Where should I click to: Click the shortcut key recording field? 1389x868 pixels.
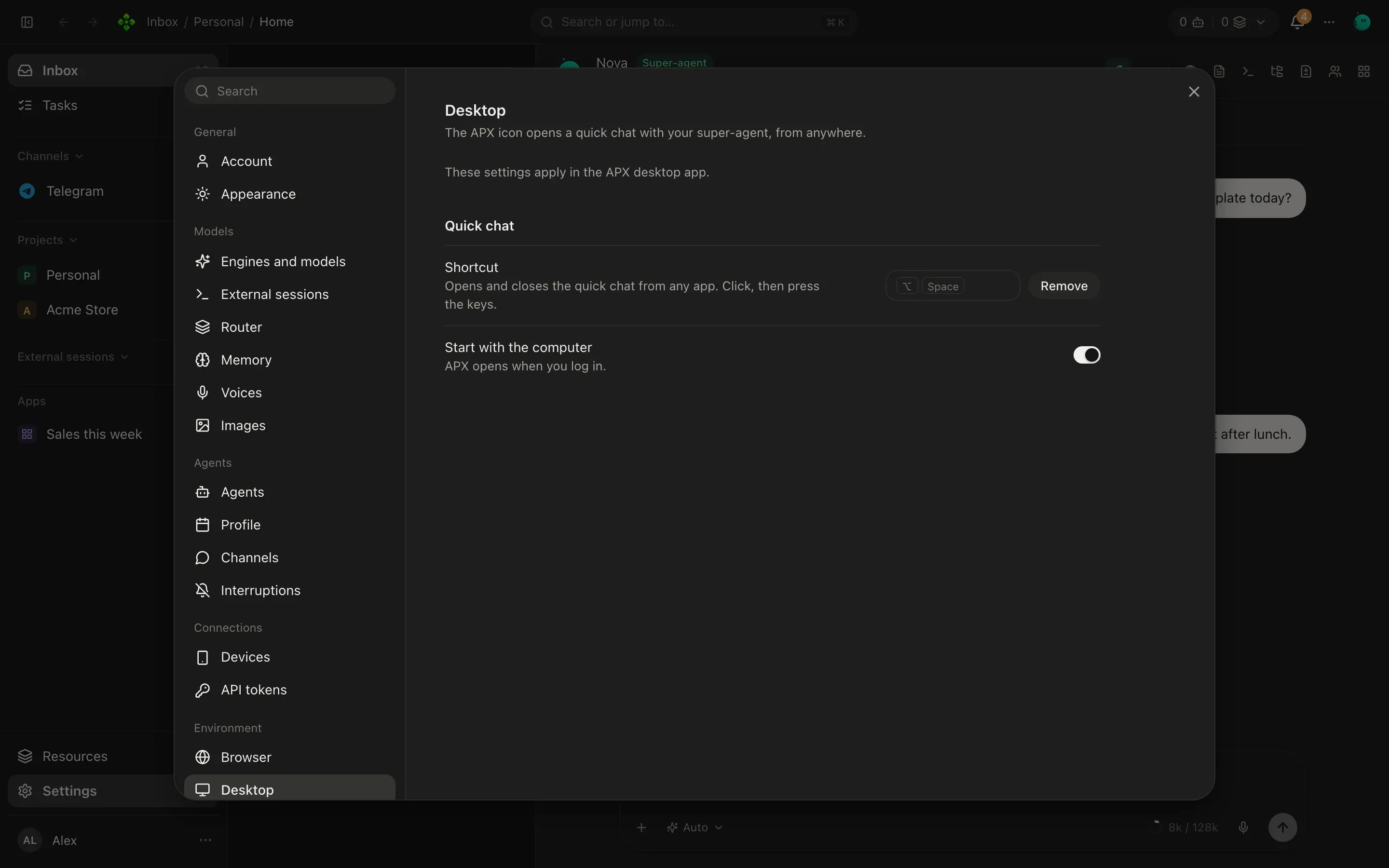pyautogui.click(x=952, y=286)
